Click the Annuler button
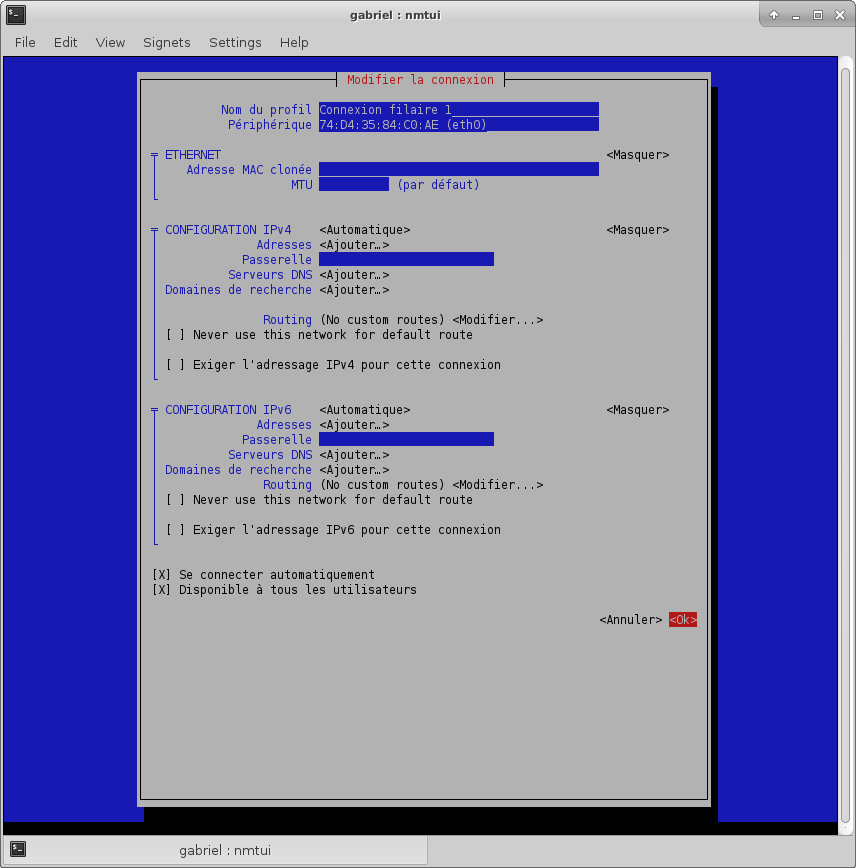856x868 pixels. 631,619
